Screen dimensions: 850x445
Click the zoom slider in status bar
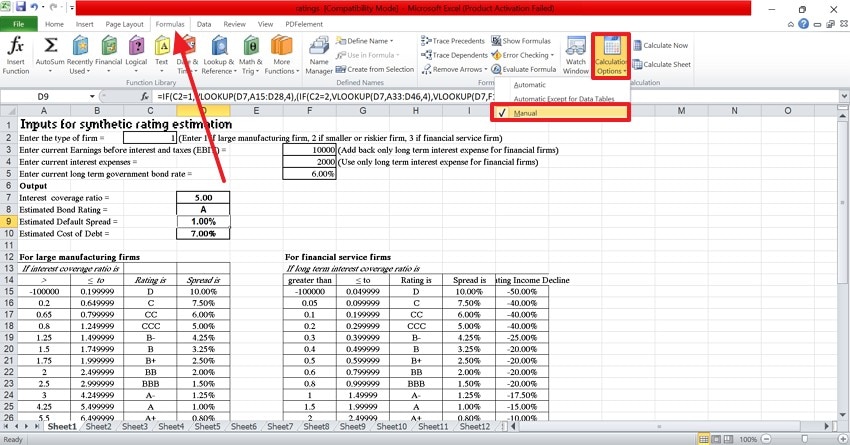coord(804,438)
